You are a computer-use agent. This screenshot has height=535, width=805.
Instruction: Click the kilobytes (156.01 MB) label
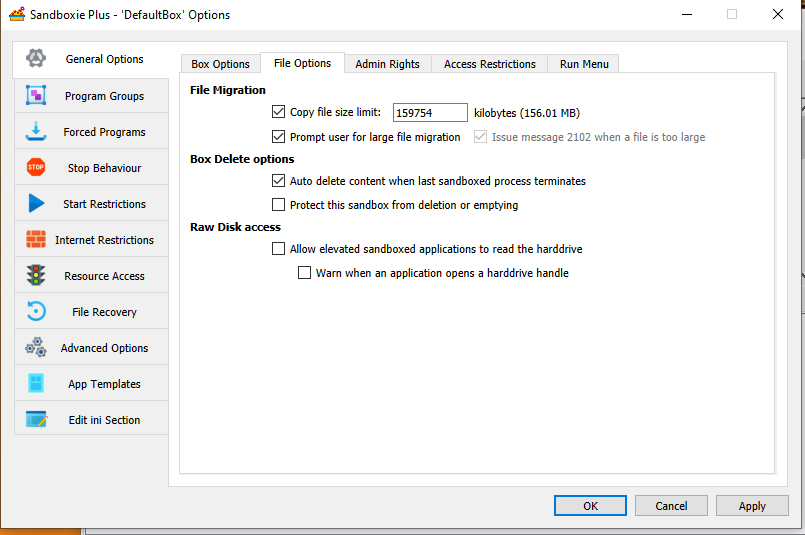pyautogui.click(x=527, y=113)
